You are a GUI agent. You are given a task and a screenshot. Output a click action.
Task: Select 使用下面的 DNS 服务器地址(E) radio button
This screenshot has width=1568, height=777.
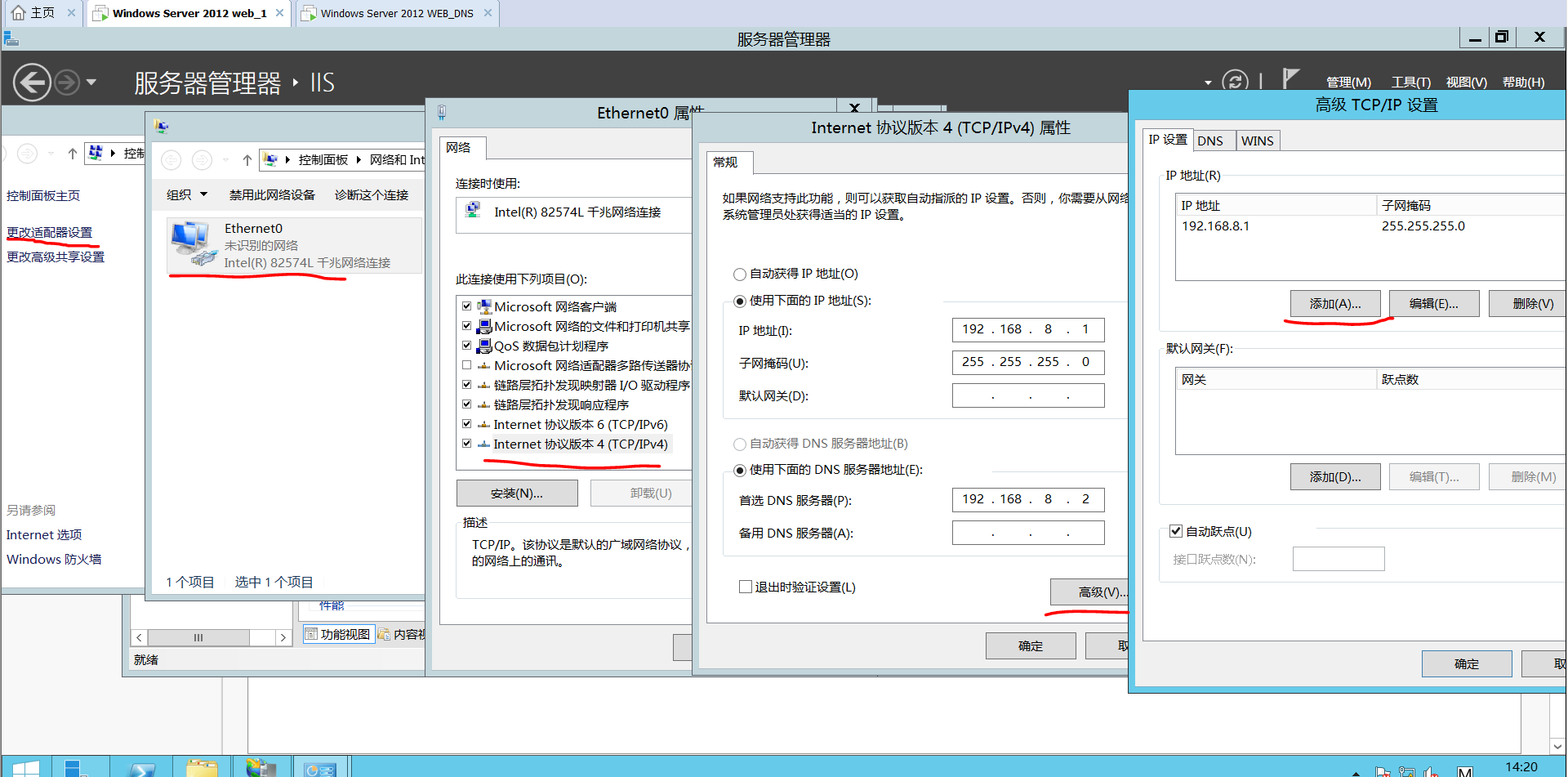point(740,471)
